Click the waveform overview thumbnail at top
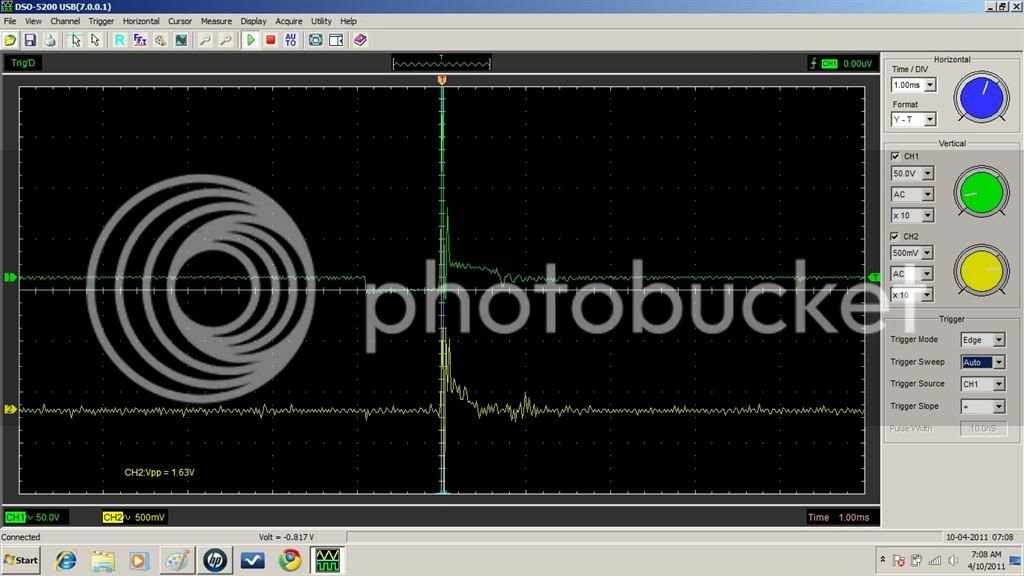The width and height of the screenshot is (1024, 576). pyautogui.click(x=441, y=63)
